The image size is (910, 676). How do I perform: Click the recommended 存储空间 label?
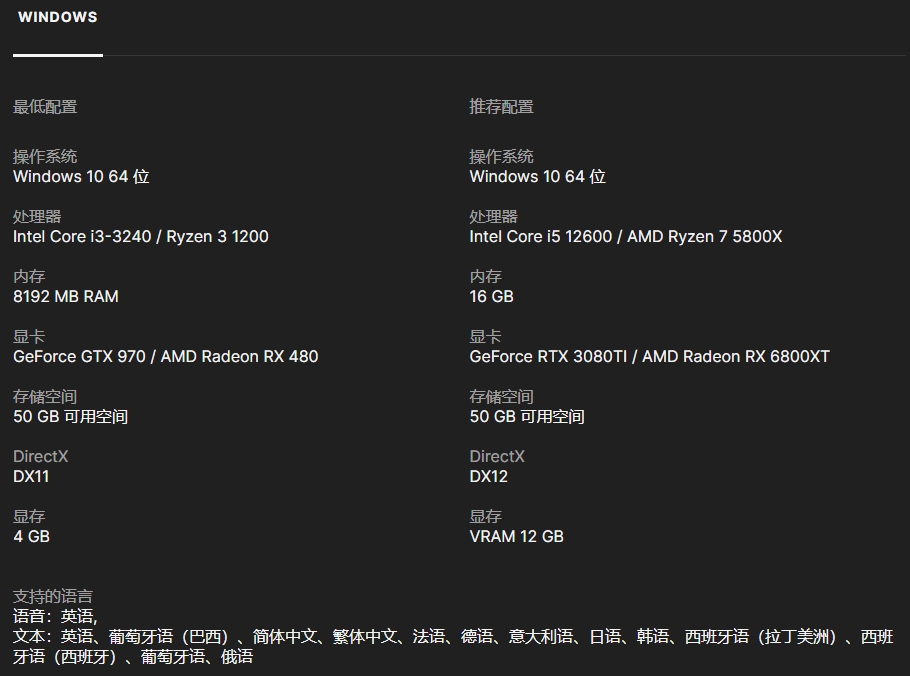point(501,396)
